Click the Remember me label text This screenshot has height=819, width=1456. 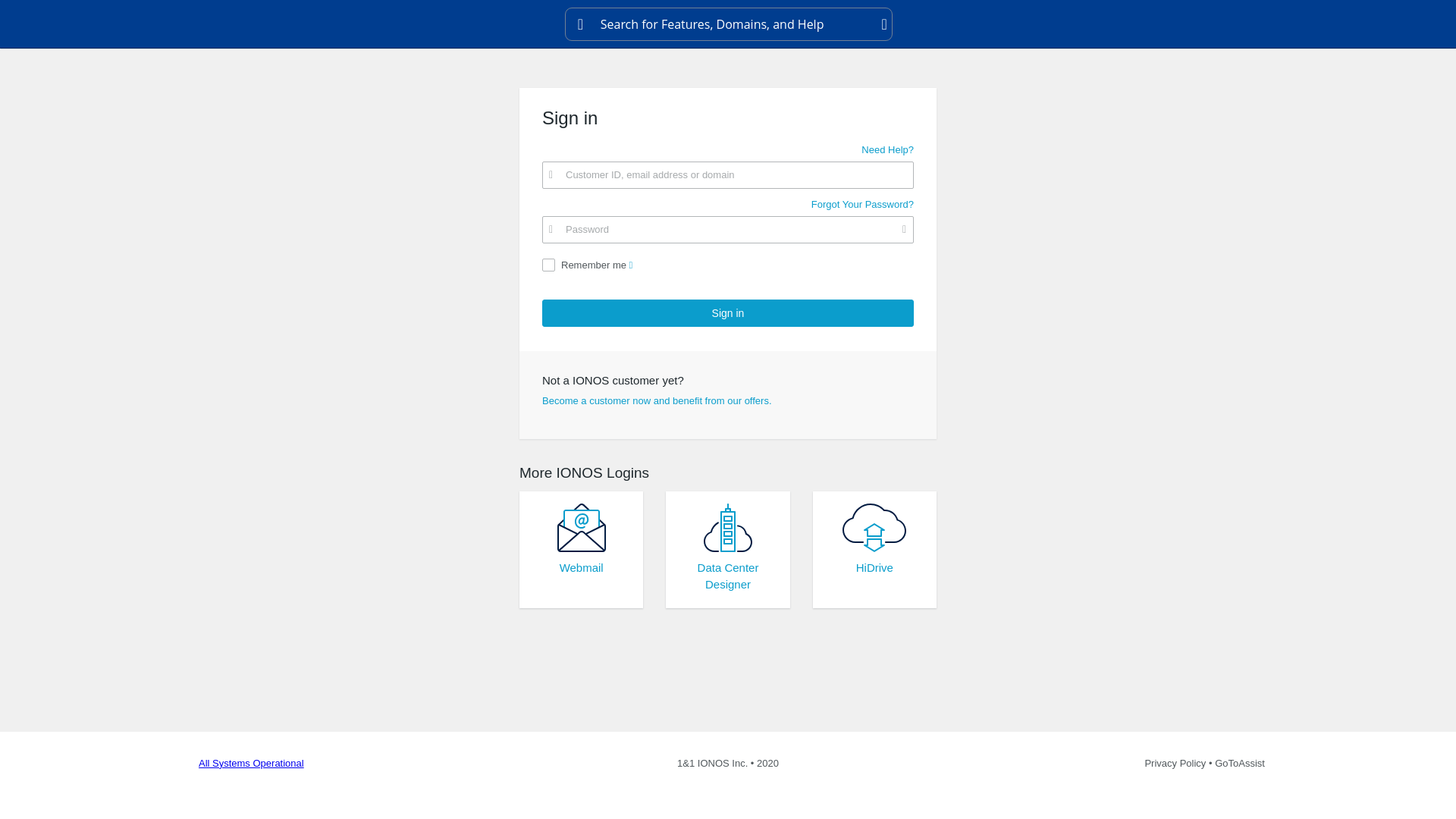594,265
